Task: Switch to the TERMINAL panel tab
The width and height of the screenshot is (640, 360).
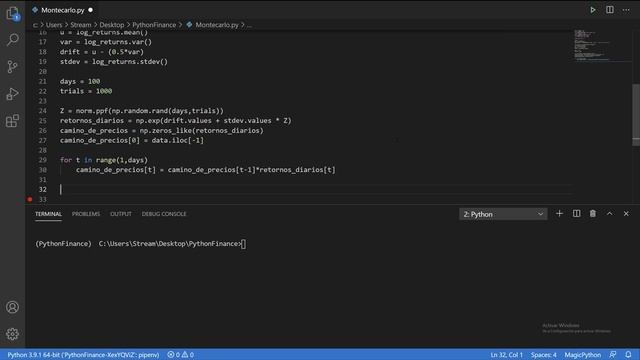Action: pos(48,214)
